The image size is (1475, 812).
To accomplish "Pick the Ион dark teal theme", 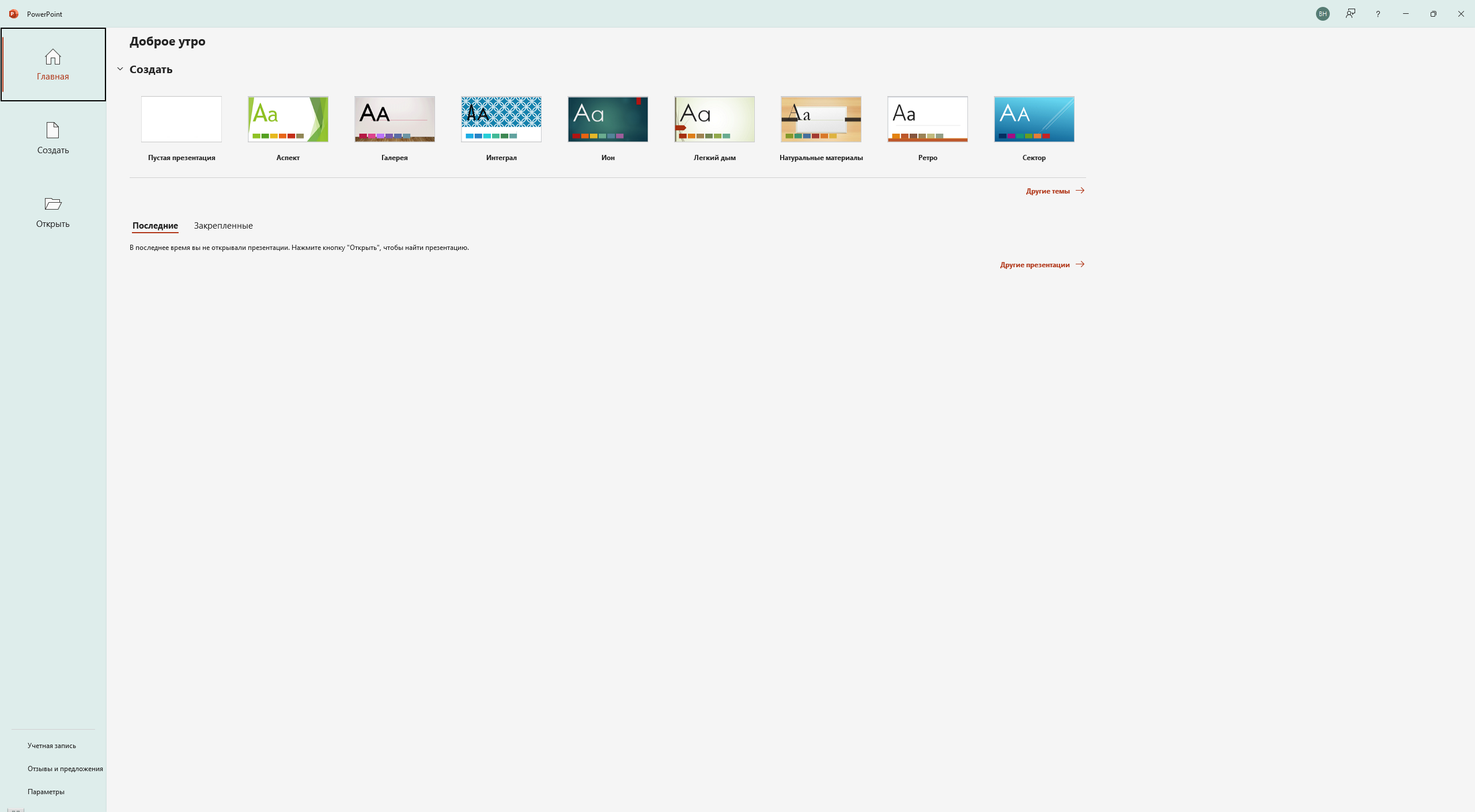I will click(608, 119).
